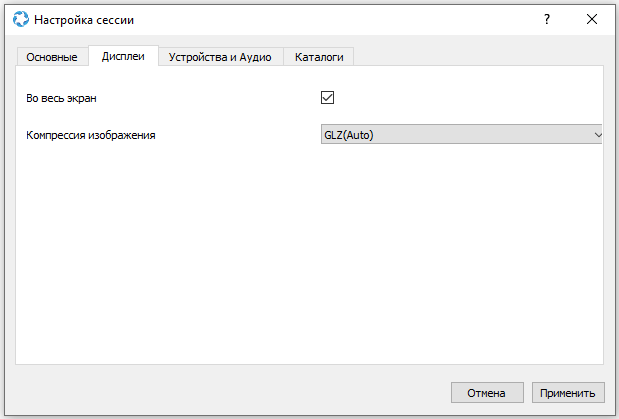The width and height of the screenshot is (619, 419).
Task: Click the GLZ(Auto) selected value text
Action: pyautogui.click(x=349, y=135)
